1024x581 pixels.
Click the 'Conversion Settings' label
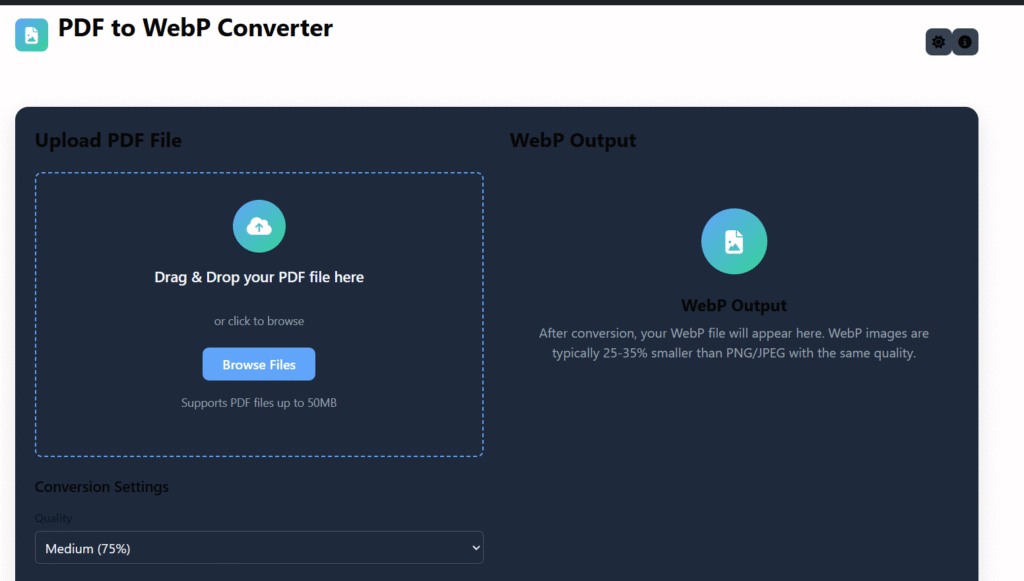(x=102, y=486)
